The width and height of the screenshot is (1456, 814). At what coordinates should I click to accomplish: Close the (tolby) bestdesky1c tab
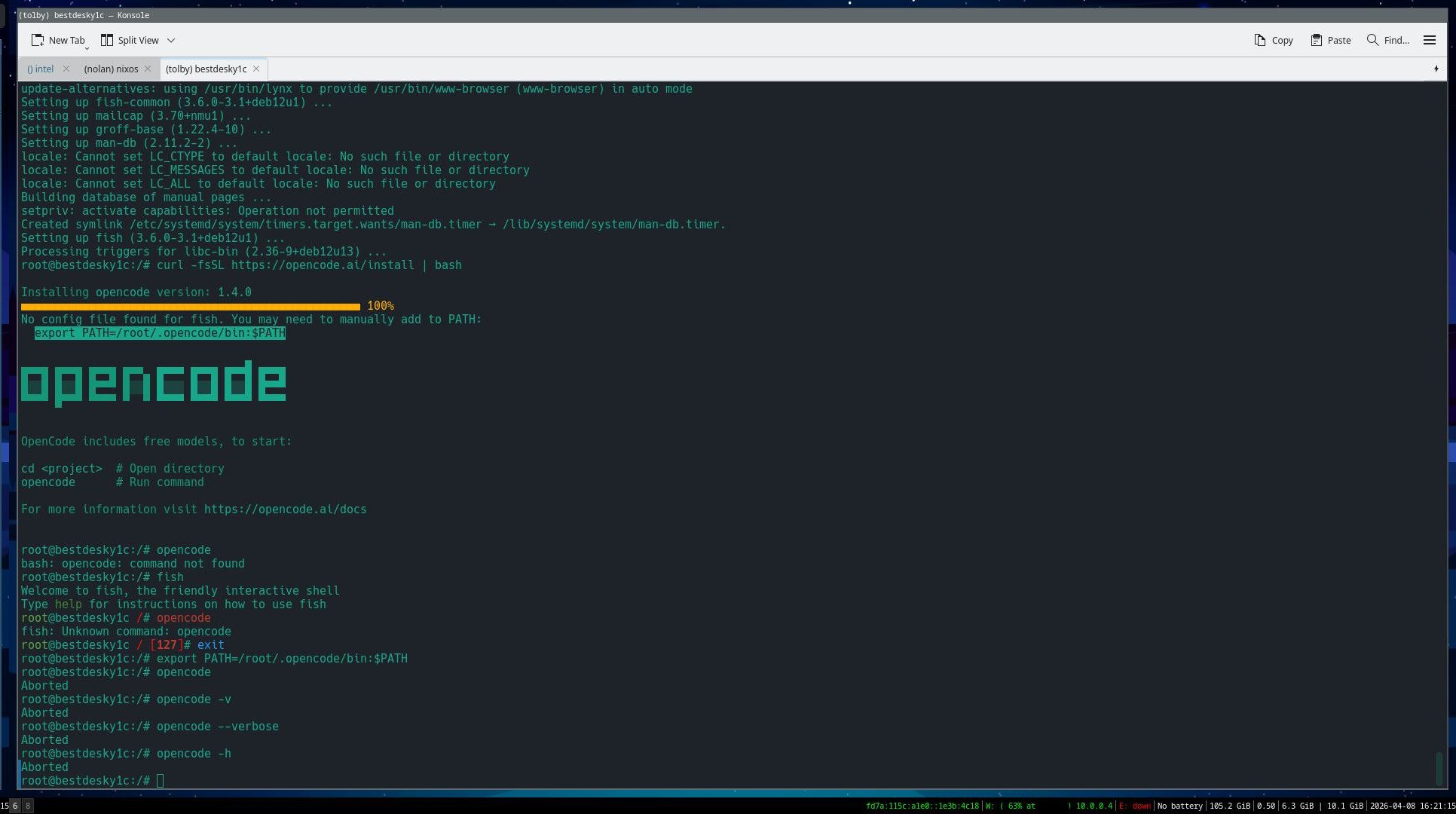click(256, 69)
